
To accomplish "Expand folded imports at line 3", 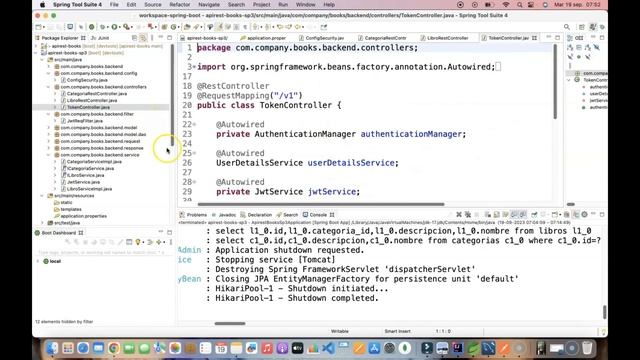I will (194, 67).
